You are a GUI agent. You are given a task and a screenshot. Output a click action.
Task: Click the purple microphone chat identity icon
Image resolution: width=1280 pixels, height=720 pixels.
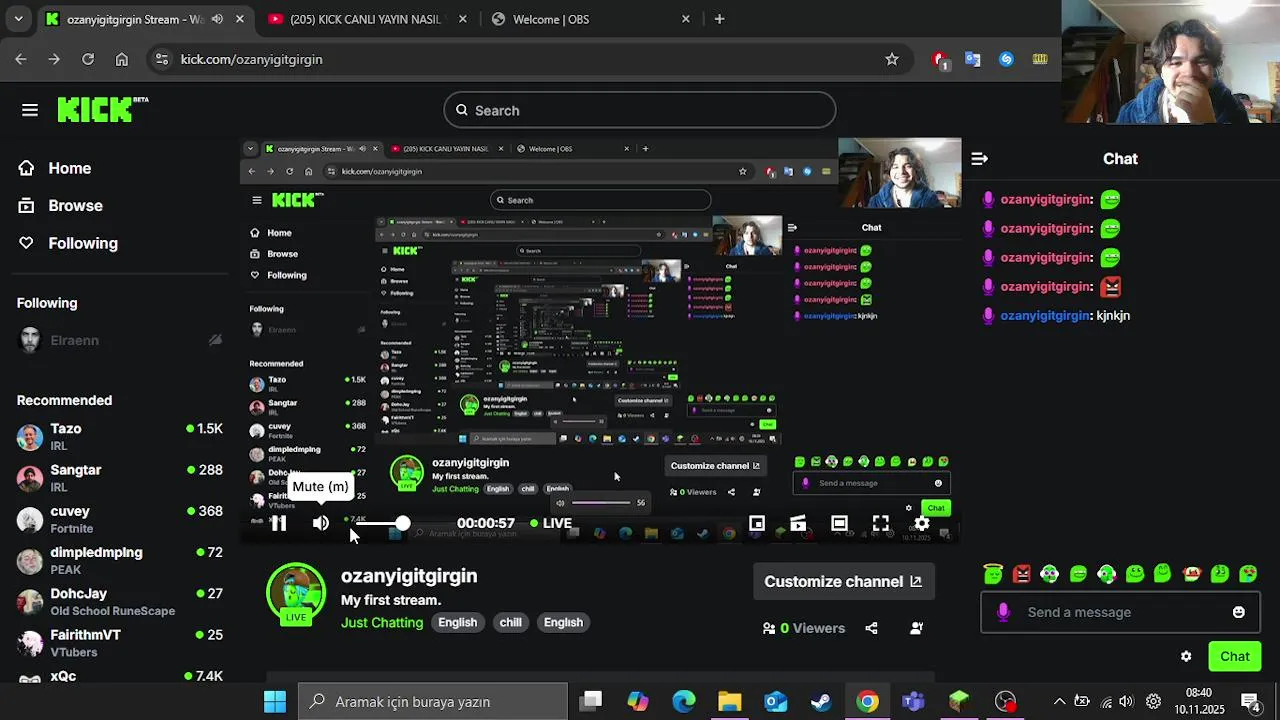1004,612
